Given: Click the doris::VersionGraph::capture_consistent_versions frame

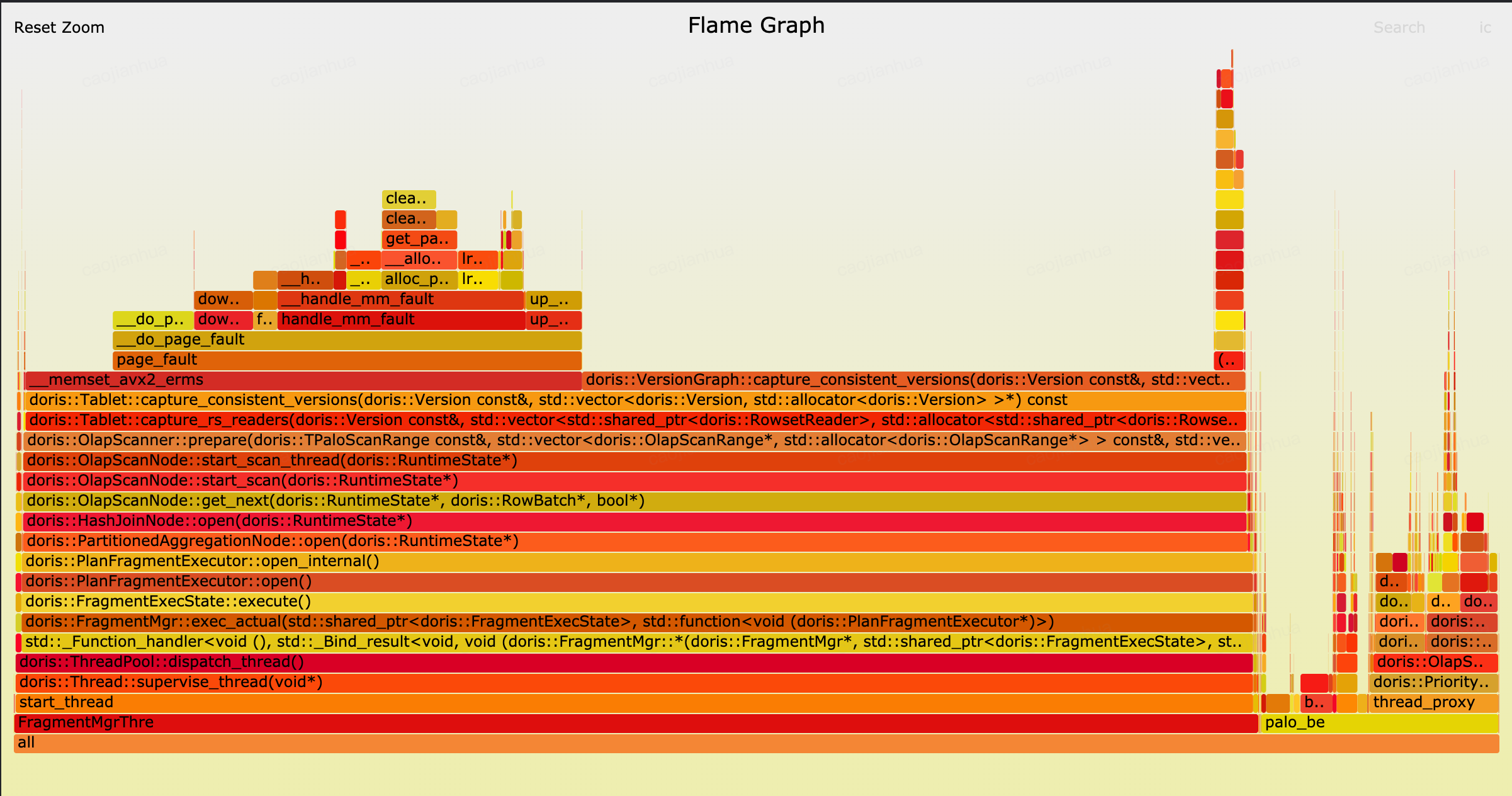Looking at the screenshot, I should point(913,380).
